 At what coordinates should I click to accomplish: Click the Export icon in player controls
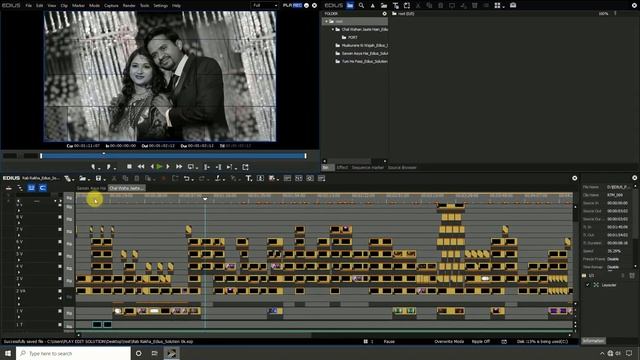(x=245, y=167)
